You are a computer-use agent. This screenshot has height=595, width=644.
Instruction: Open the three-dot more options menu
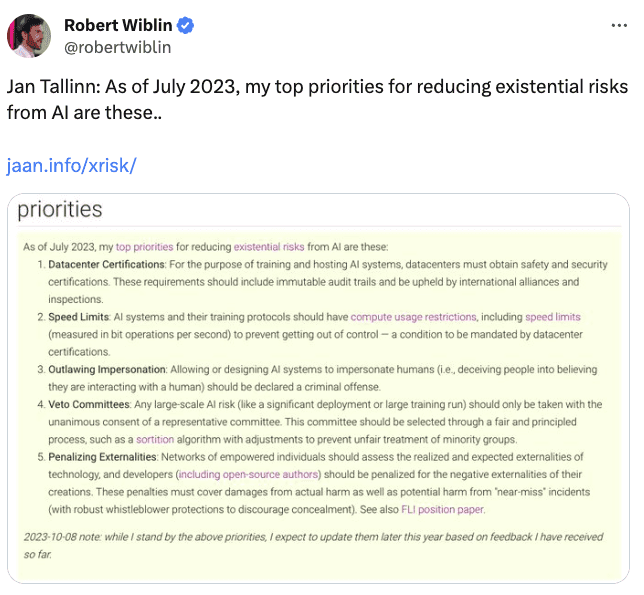click(x=619, y=25)
